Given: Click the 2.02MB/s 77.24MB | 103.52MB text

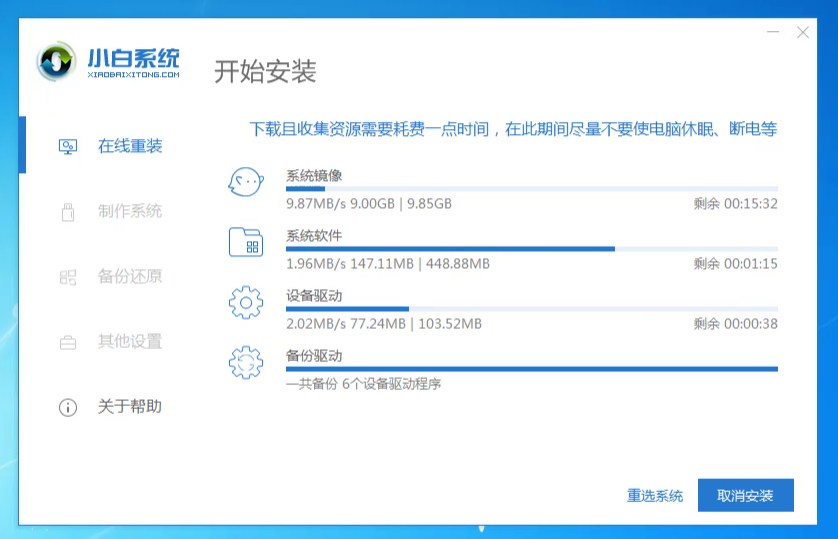Looking at the screenshot, I should click(x=384, y=324).
